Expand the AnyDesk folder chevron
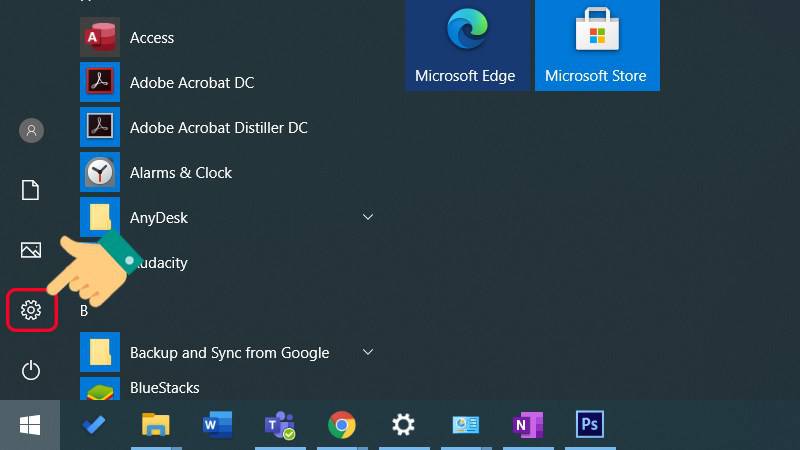This screenshot has height=450, width=800. (368, 217)
